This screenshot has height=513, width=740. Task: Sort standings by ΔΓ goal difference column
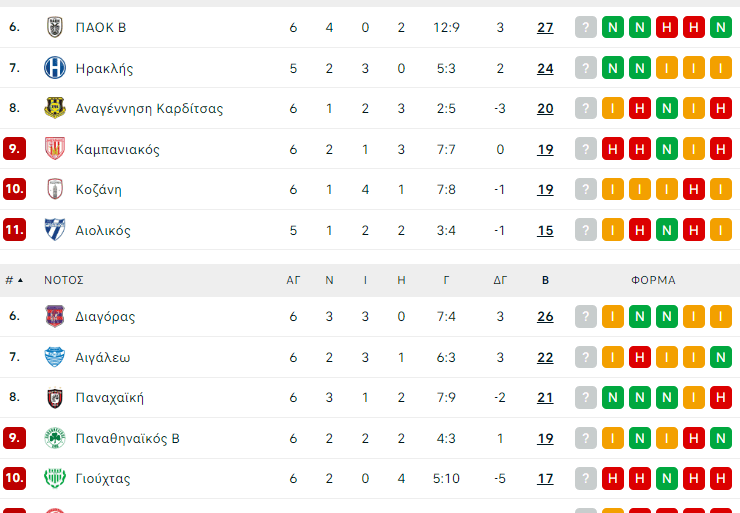[500, 280]
